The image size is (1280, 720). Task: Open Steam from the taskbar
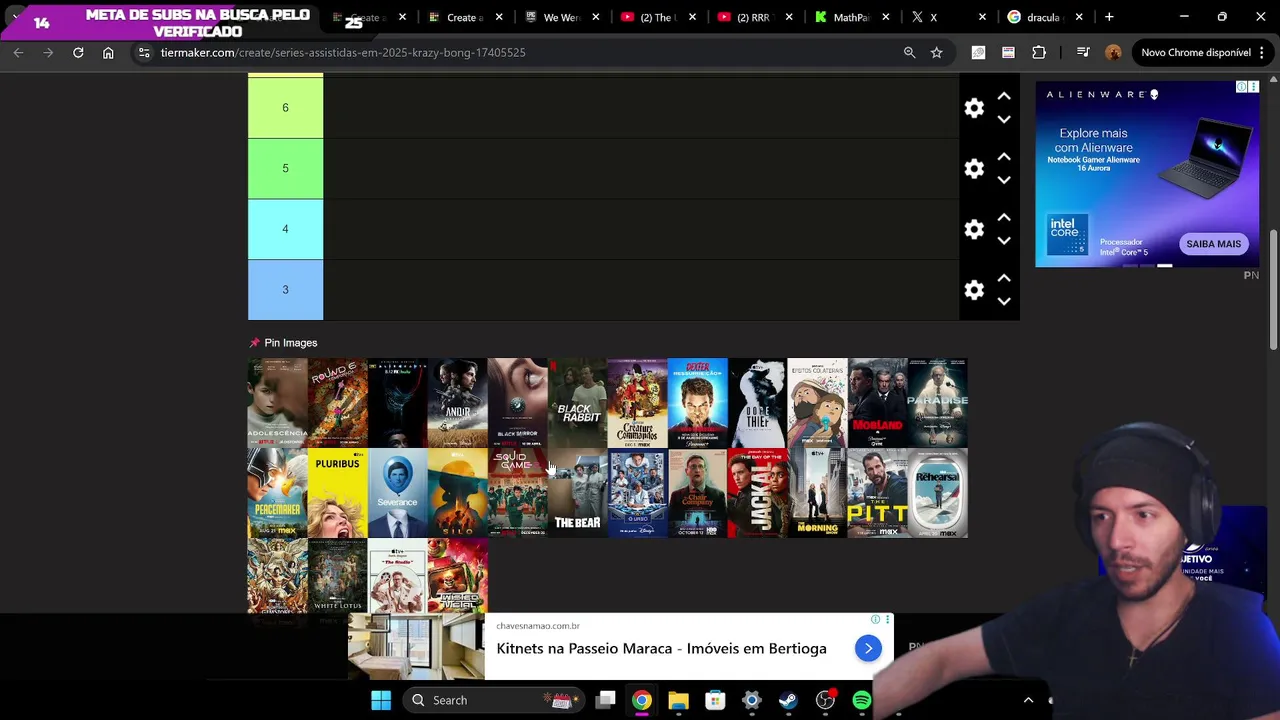pyautogui.click(x=788, y=700)
